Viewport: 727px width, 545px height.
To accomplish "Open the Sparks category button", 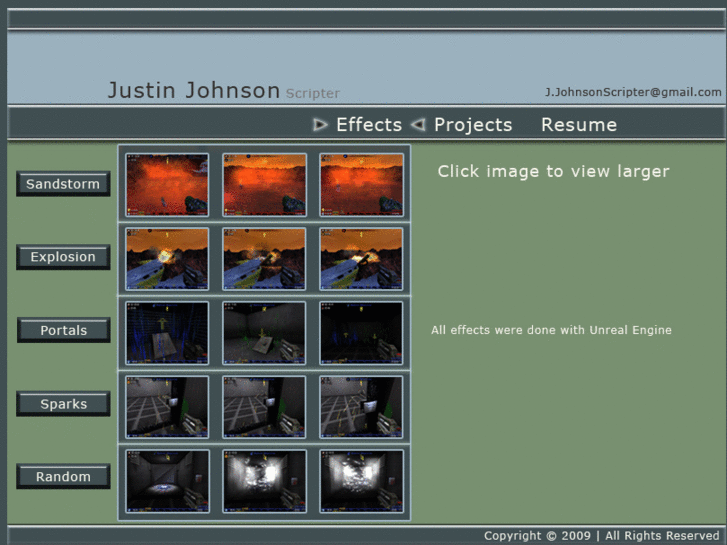I will 63,404.
